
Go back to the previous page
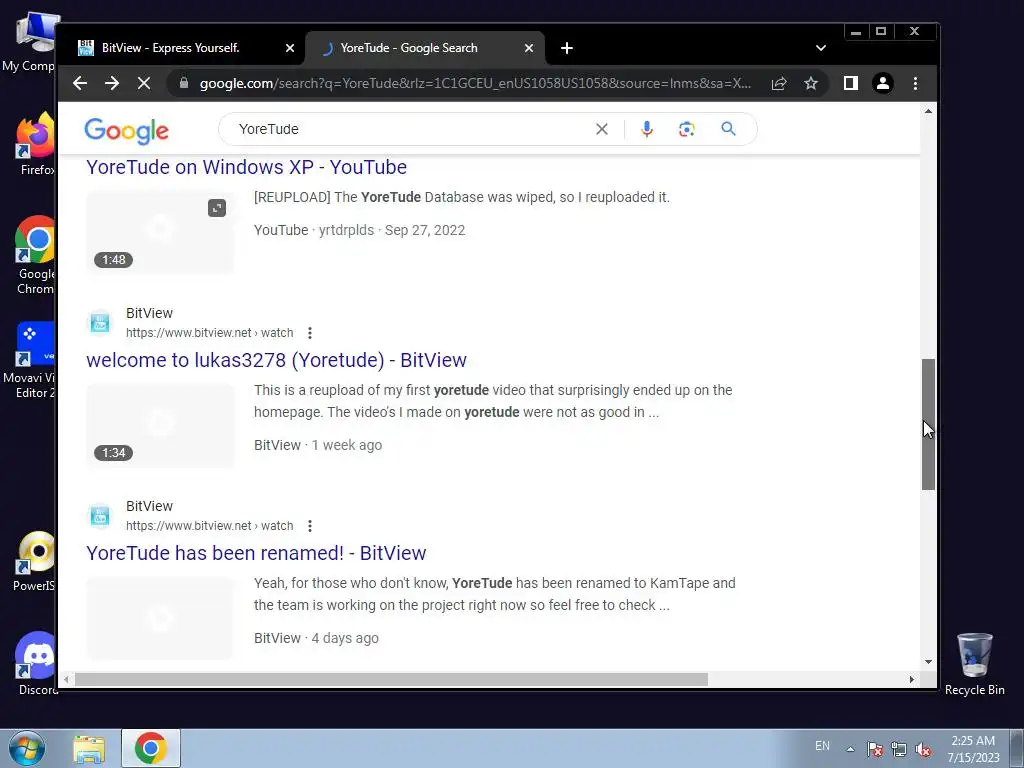click(x=80, y=83)
